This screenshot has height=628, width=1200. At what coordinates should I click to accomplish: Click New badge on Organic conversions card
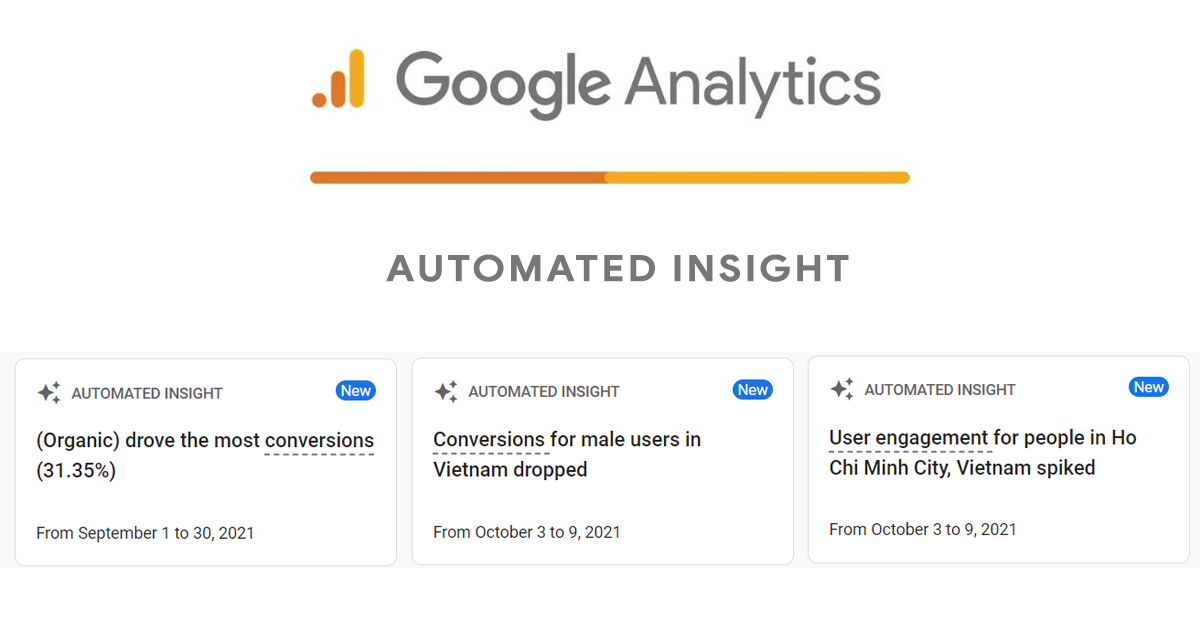[356, 391]
